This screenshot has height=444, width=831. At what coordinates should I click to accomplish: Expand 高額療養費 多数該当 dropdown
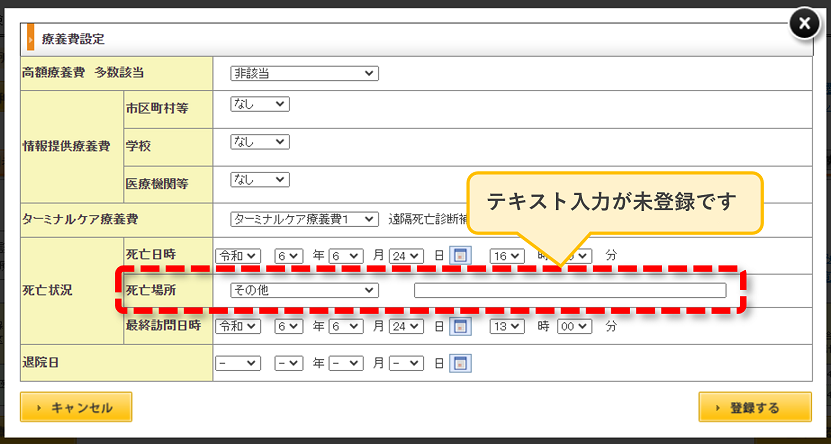click(x=304, y=74)
